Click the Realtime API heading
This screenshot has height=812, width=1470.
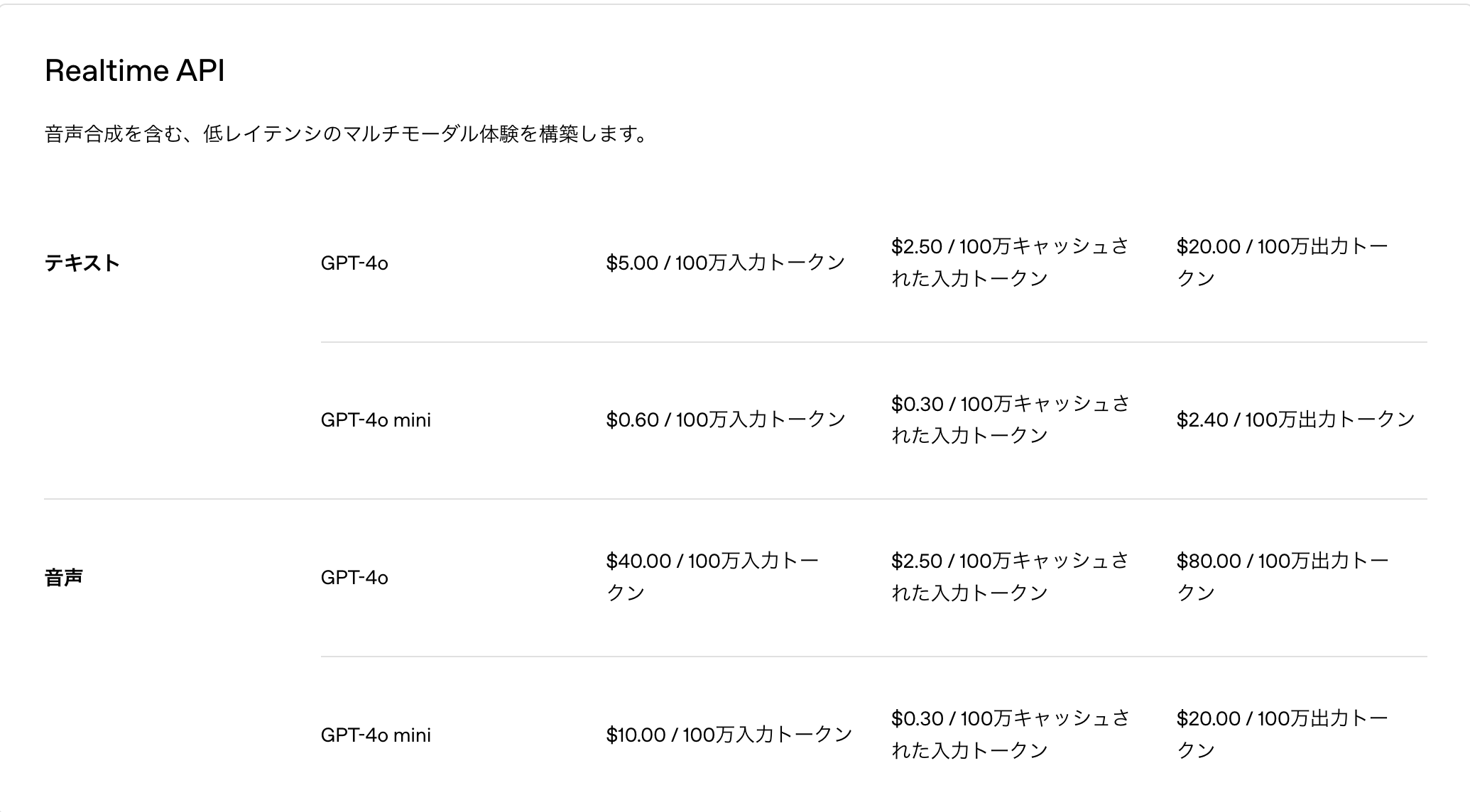(x=134, y=71)
